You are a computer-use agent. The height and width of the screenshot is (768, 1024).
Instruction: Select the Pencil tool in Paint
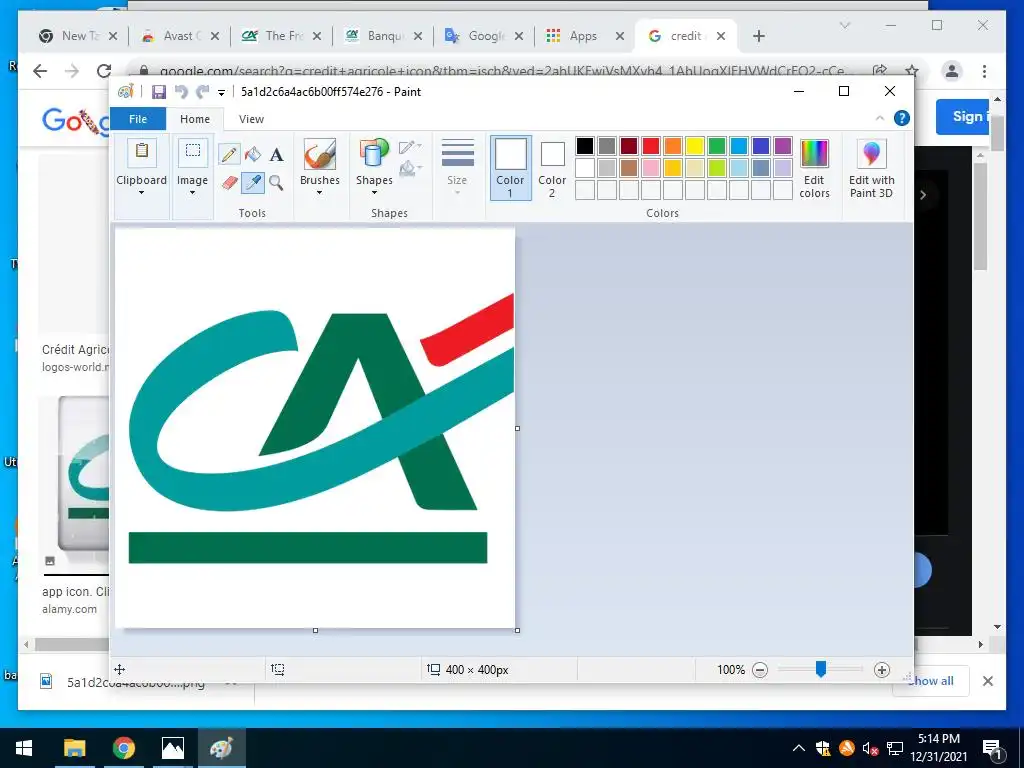(x=229, y=155)
